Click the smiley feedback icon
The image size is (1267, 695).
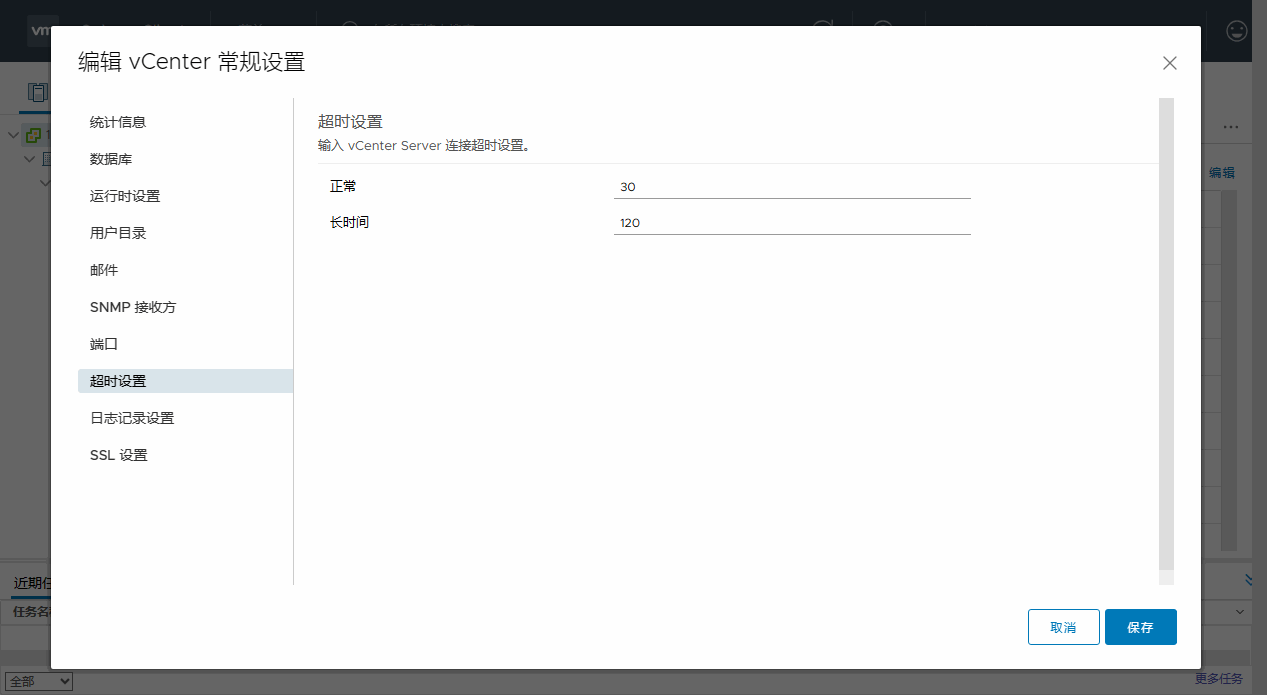[x=1237, y=30]
